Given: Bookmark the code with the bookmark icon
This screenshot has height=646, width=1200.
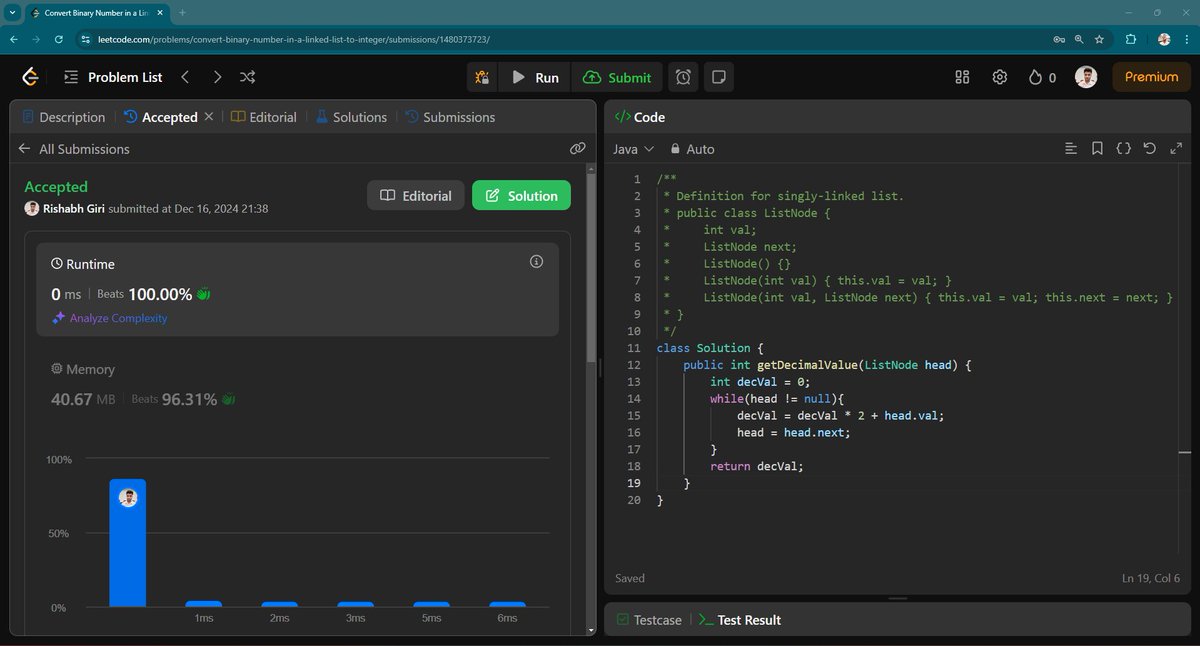Looking at the screenshot, I should tap(1097, 148).
